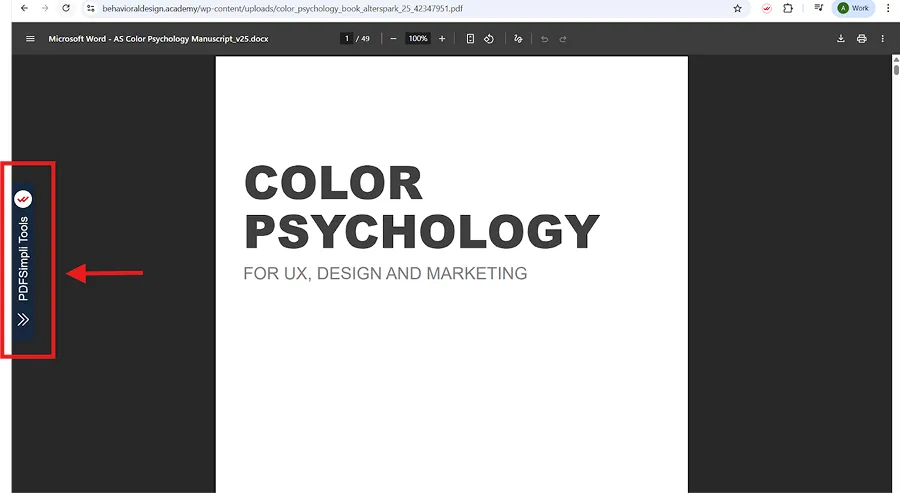This screenshot has height=493, width=900.
Task: Select the PDF draw annotation tool
Action: point(518,39)
